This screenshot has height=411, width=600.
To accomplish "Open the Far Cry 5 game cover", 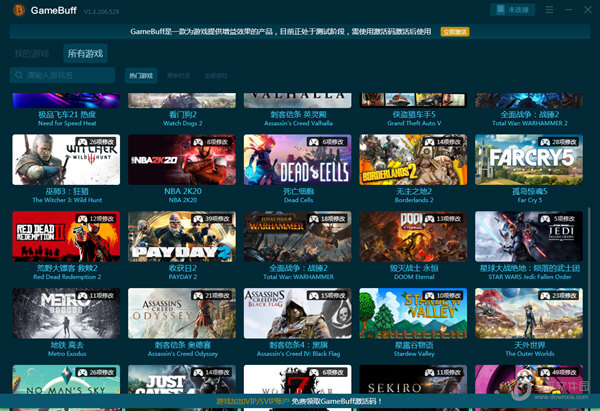I will pyautogui.click(x=529, y=160).
